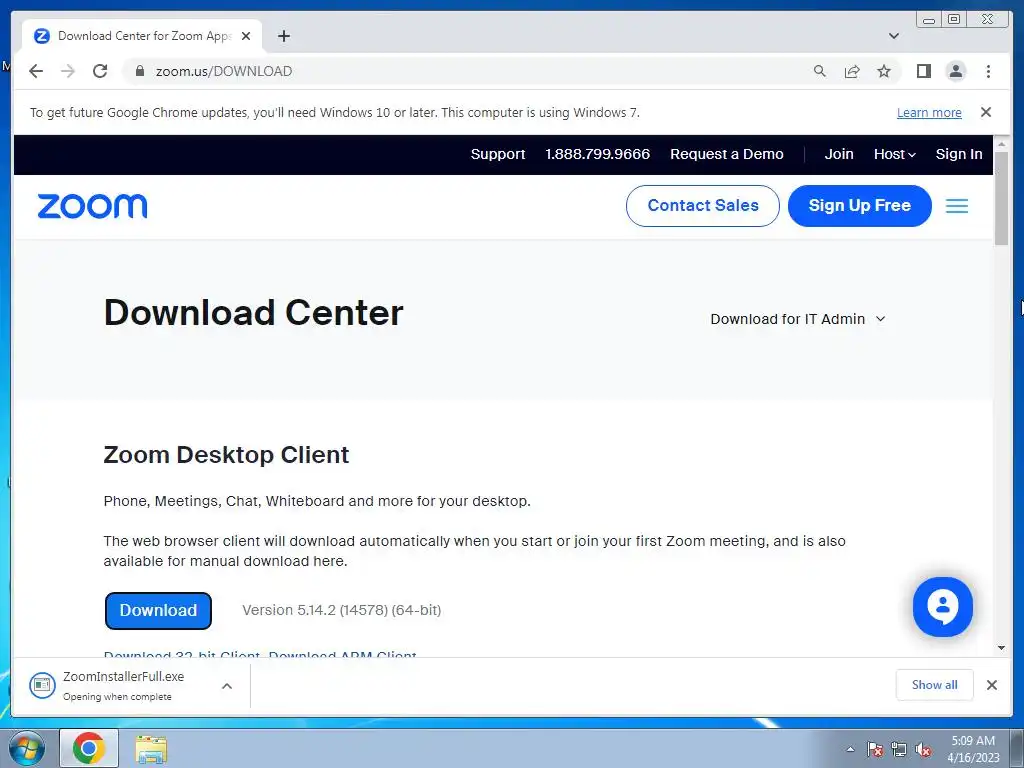Click Sign Up Free
Viewport: 1024px width, 768px height.
click(859, 206)
